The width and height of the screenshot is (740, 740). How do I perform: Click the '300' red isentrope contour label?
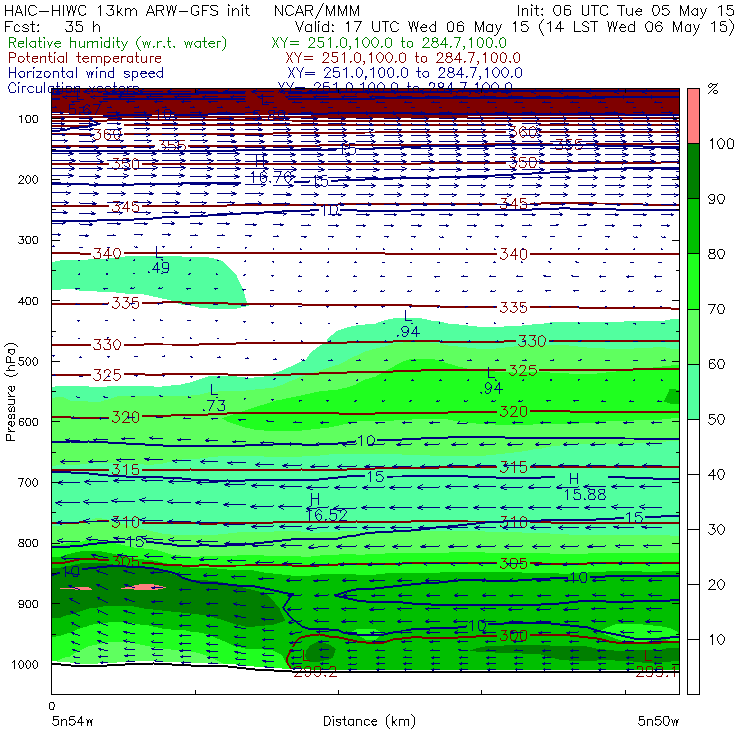click(513, 636)
